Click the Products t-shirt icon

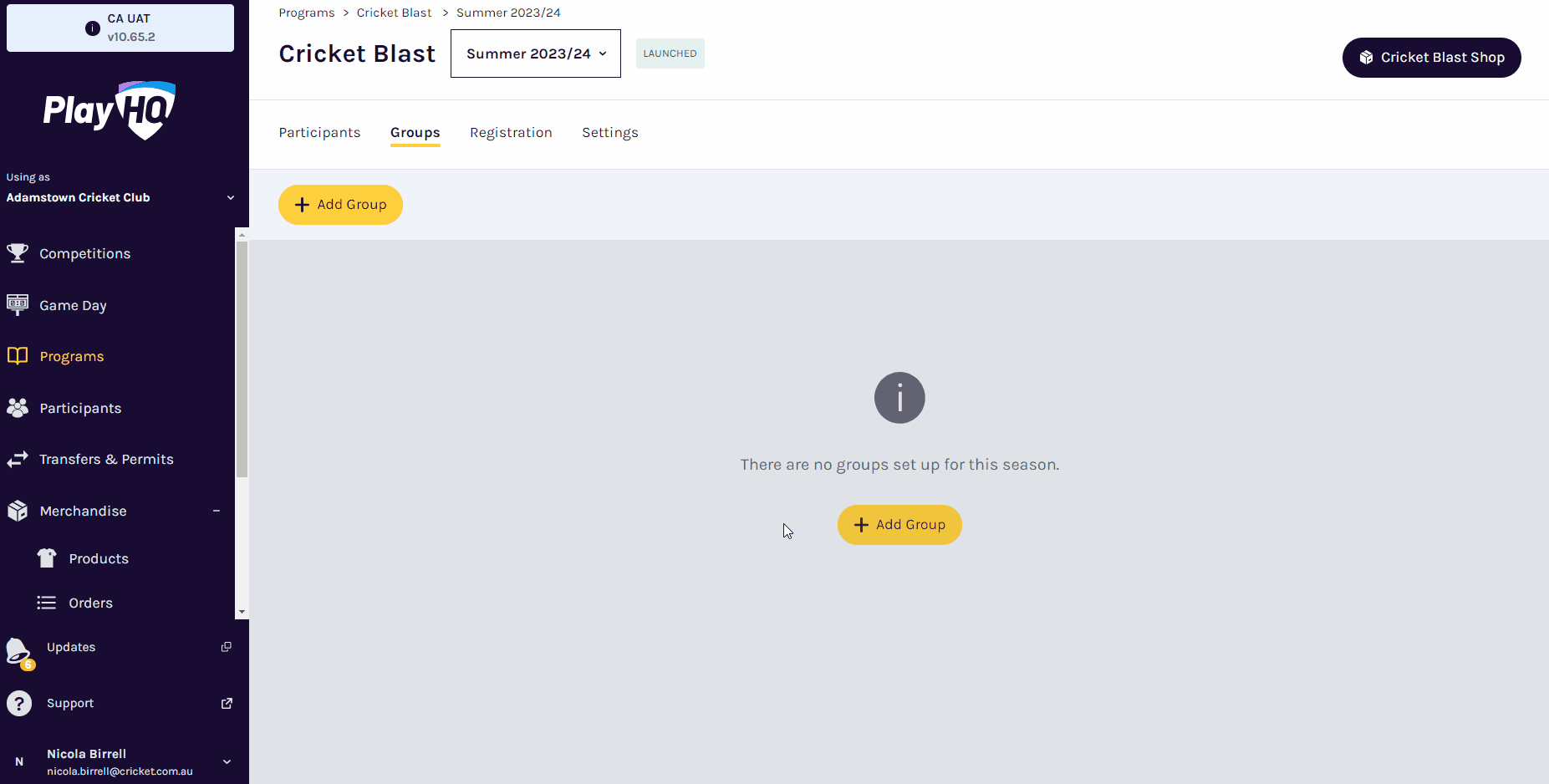click(47, 558)
